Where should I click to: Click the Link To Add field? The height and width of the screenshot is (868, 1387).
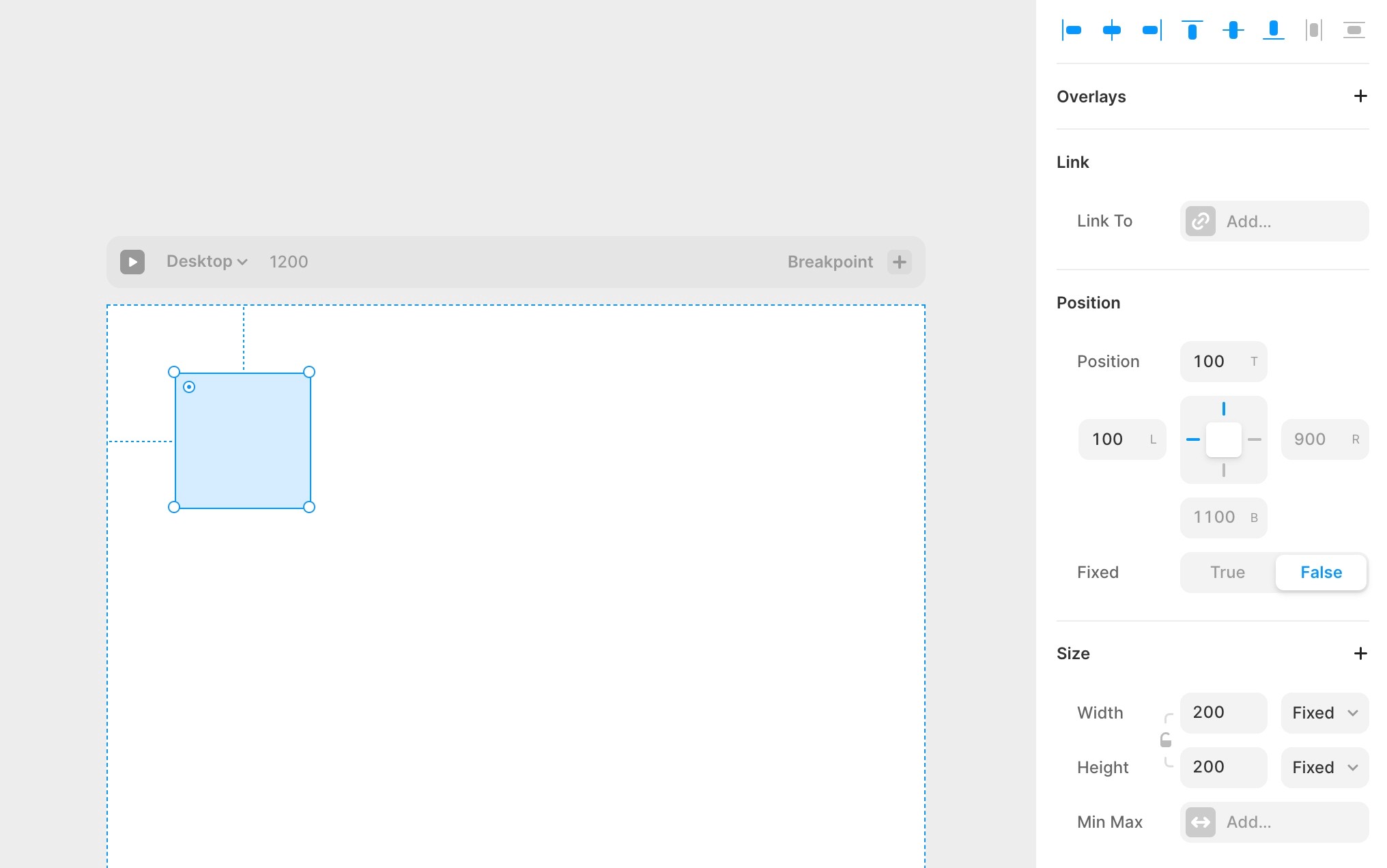pos(1274,221)
